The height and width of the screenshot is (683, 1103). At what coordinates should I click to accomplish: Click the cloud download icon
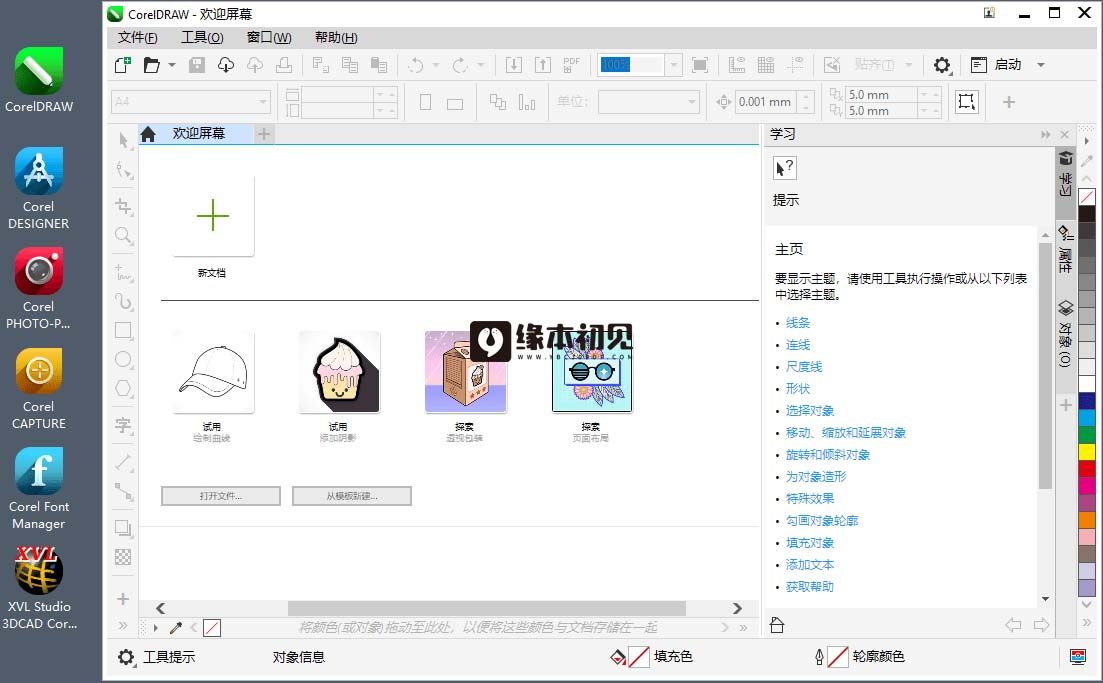pos(226,65)
